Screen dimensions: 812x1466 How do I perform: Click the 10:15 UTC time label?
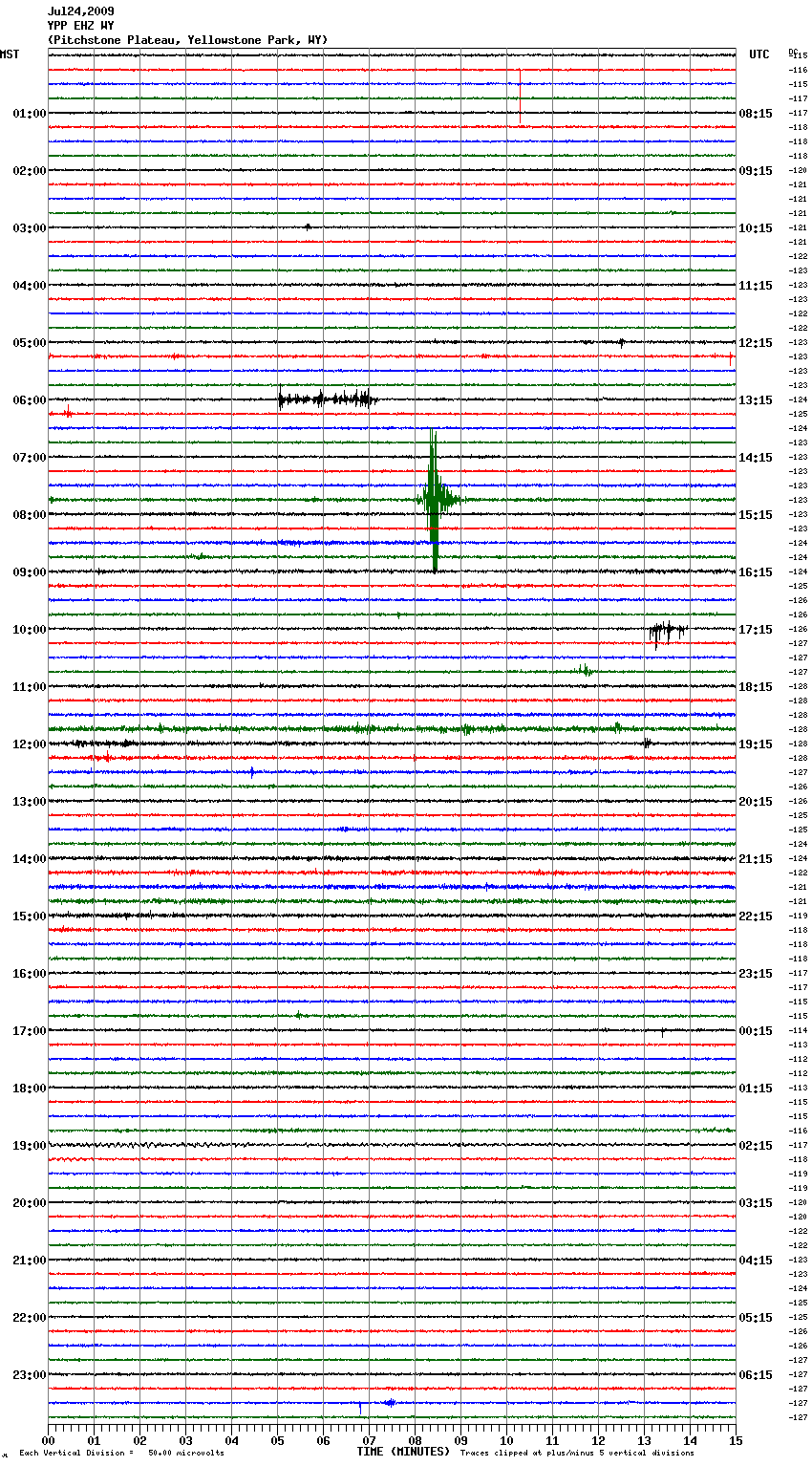click(756, 228)
